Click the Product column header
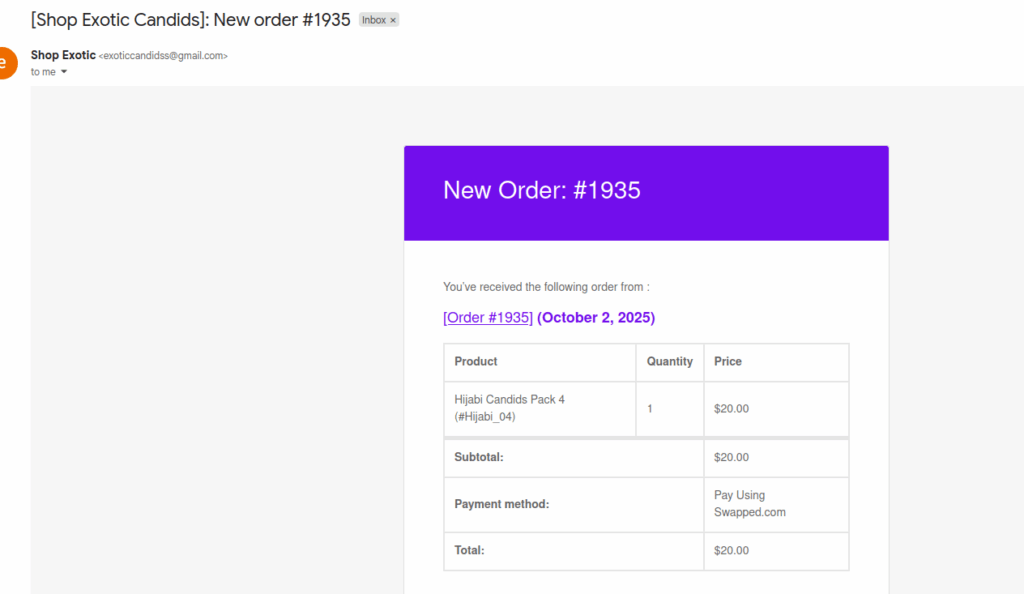The width and height of the screenshot is (1024, 594). (476, 361)
